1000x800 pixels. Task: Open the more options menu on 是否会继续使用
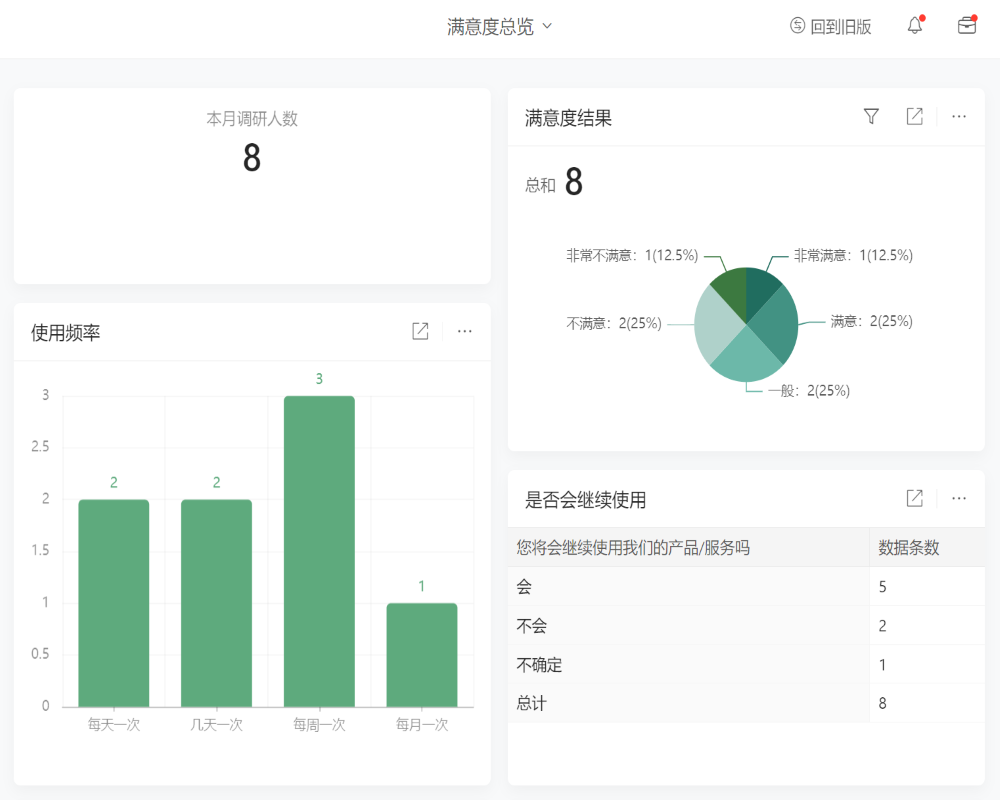pyautogui.click(x=958, y=498)
